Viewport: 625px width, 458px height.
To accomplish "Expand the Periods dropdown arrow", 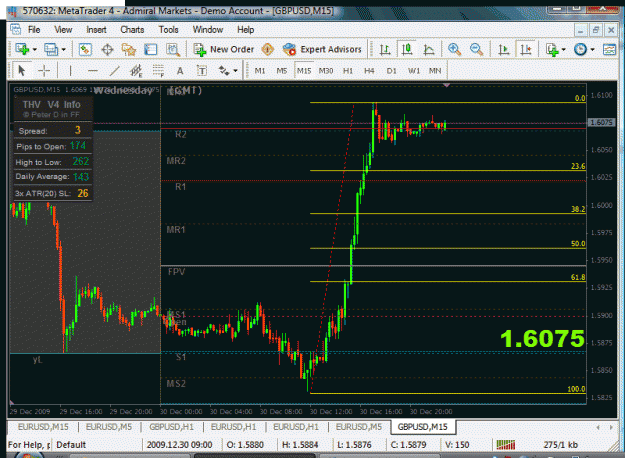I will tap(592, 49).
